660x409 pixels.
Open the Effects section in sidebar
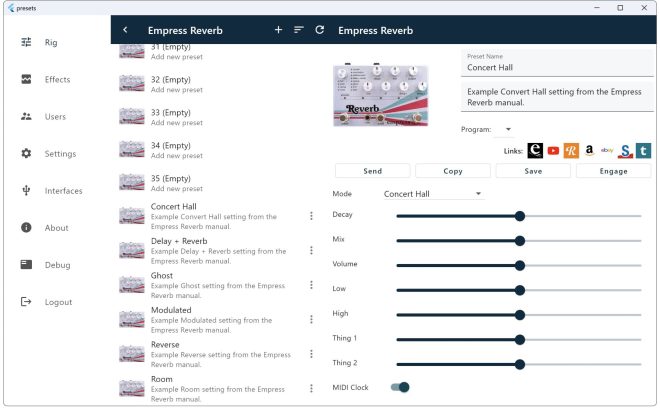[x=57, y=79]
